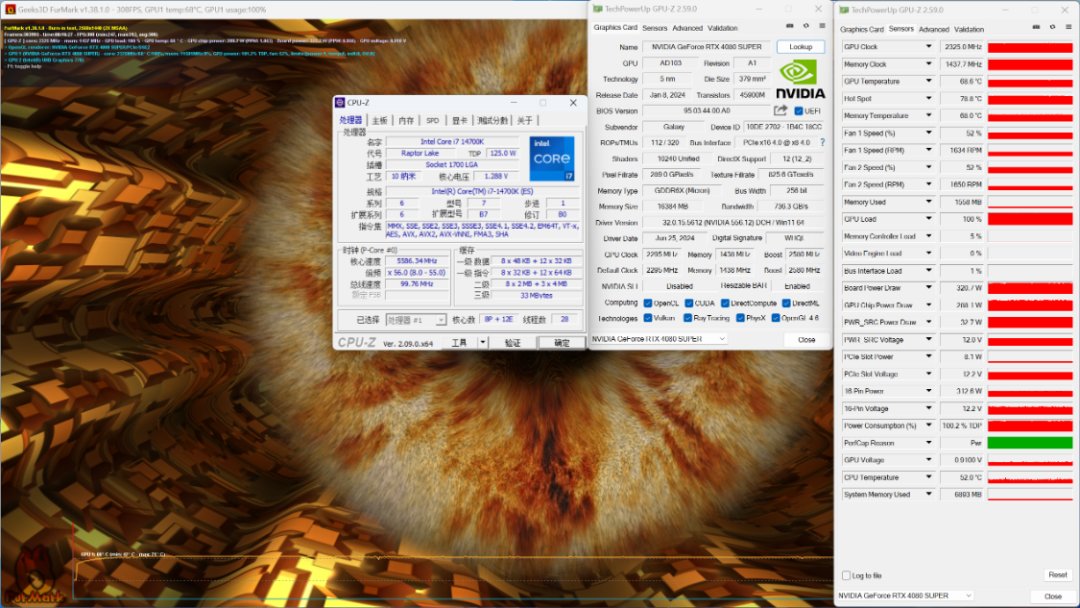Click the BIOS share/export icon
The height and width of the screenshot is (608, 1080).
pyautogui.click(x=780, y=110)
